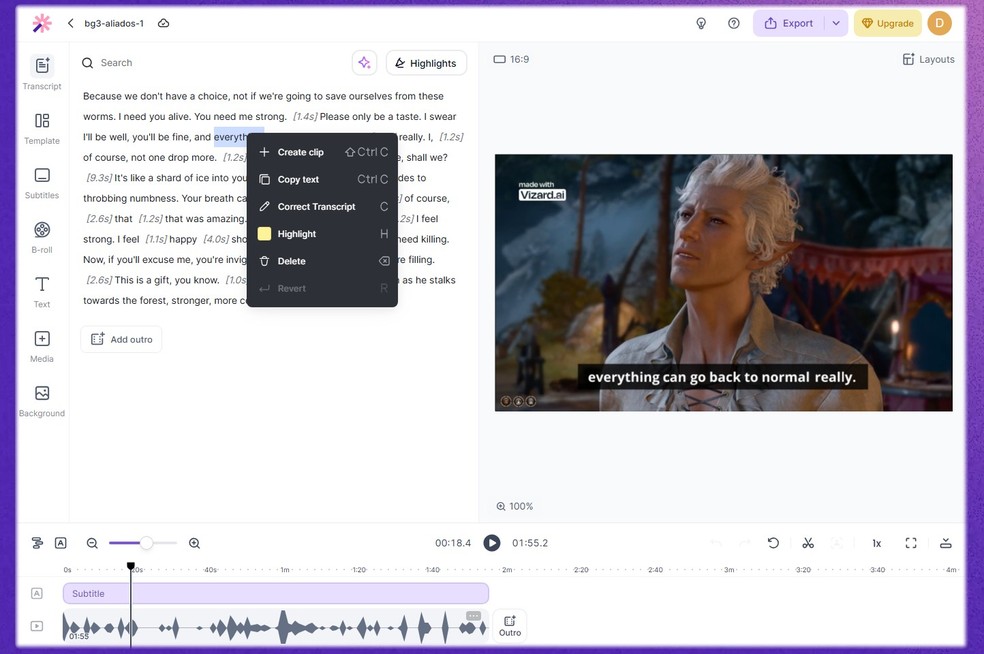The height and width of the screenshot is (654, 984).
Task: Click the video preview frame
Action: (724, 283)
